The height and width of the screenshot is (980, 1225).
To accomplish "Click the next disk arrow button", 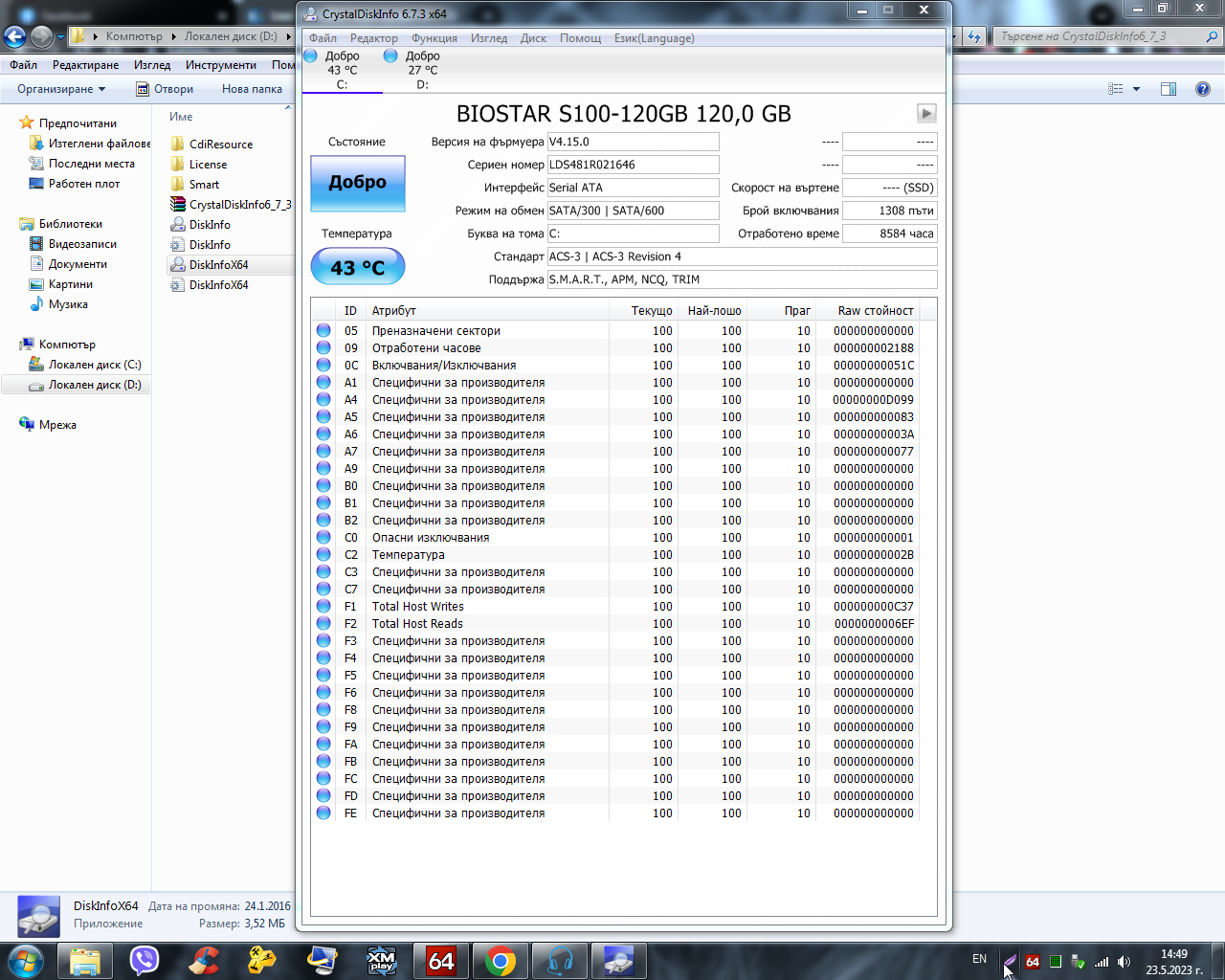I will tap(925, 114).
